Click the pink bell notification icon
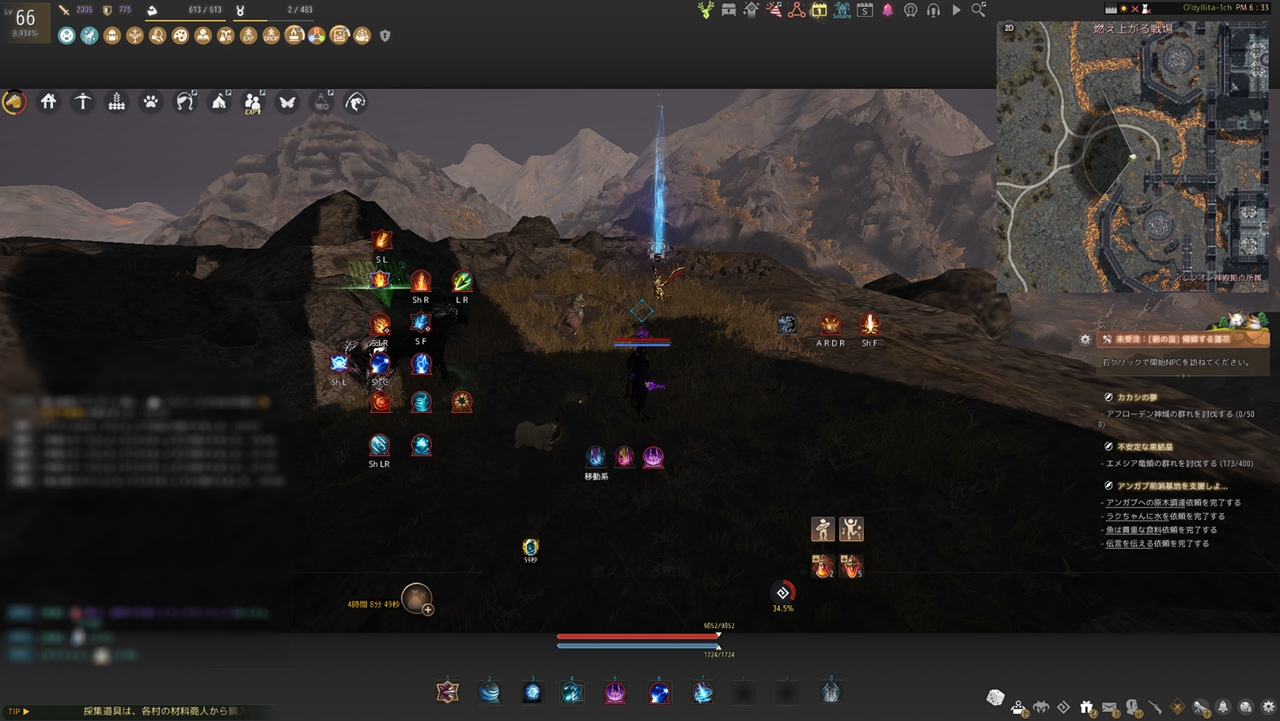This screenshot has height=721, width=1280. point(887,10)
